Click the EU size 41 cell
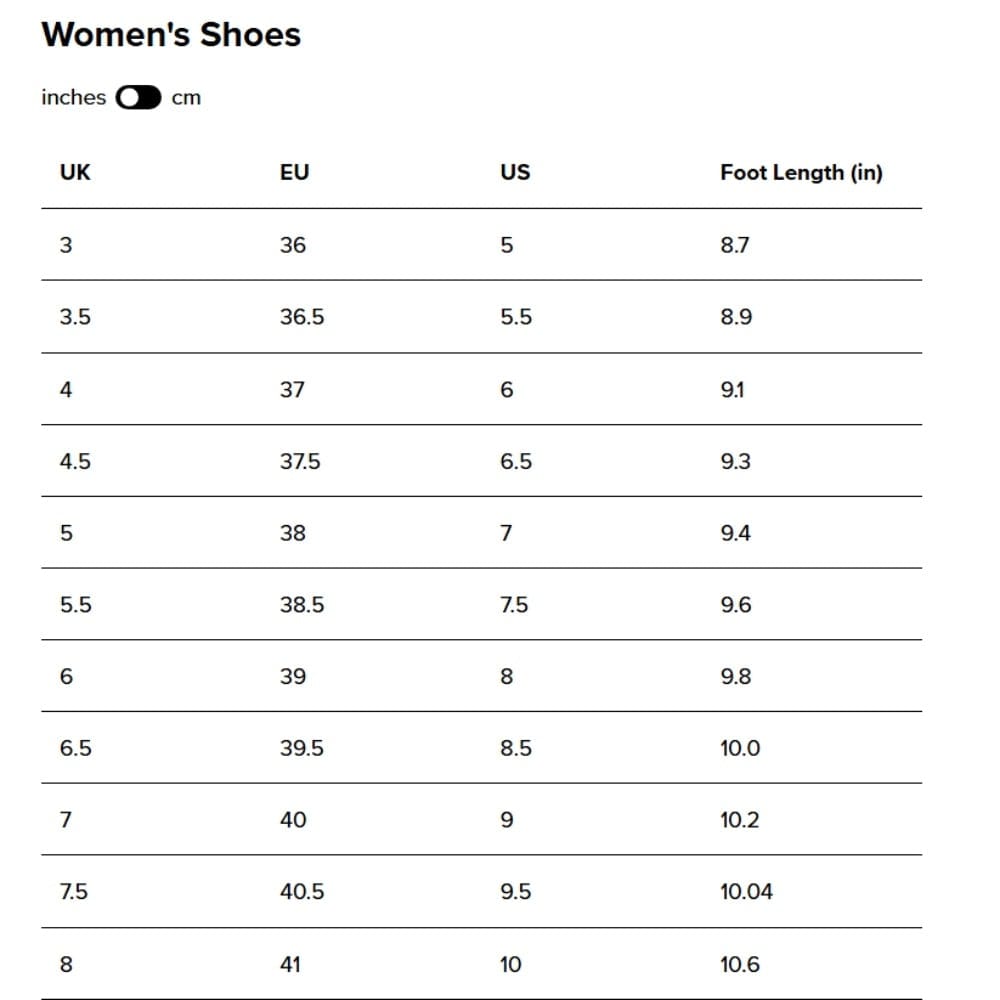 [290, 964]
